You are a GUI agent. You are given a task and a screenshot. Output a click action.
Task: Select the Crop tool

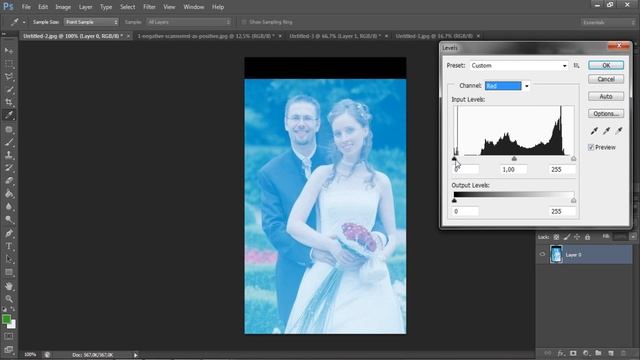9,102
